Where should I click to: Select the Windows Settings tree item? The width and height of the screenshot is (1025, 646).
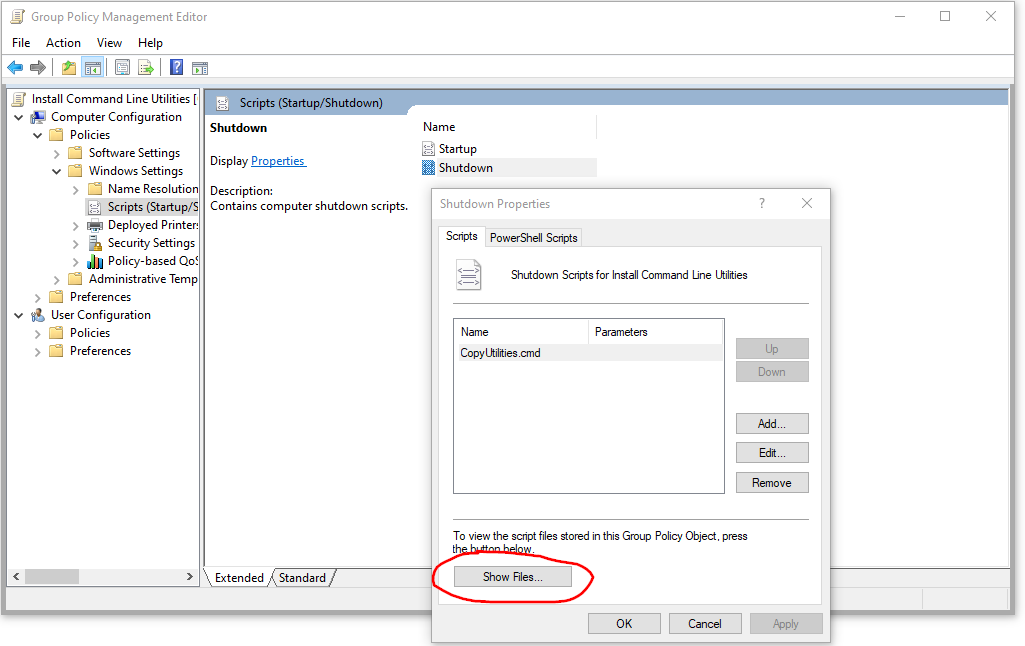click(136, 171)
